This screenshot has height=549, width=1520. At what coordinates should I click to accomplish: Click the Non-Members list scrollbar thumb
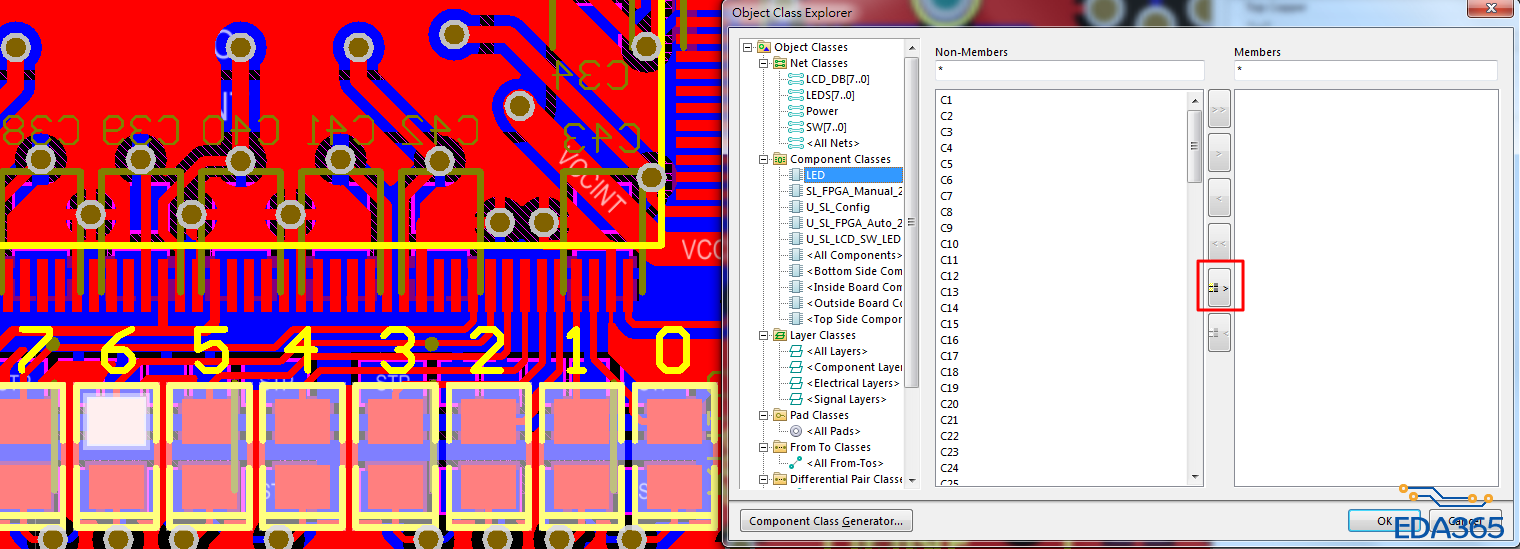[x=1194, y=146]
